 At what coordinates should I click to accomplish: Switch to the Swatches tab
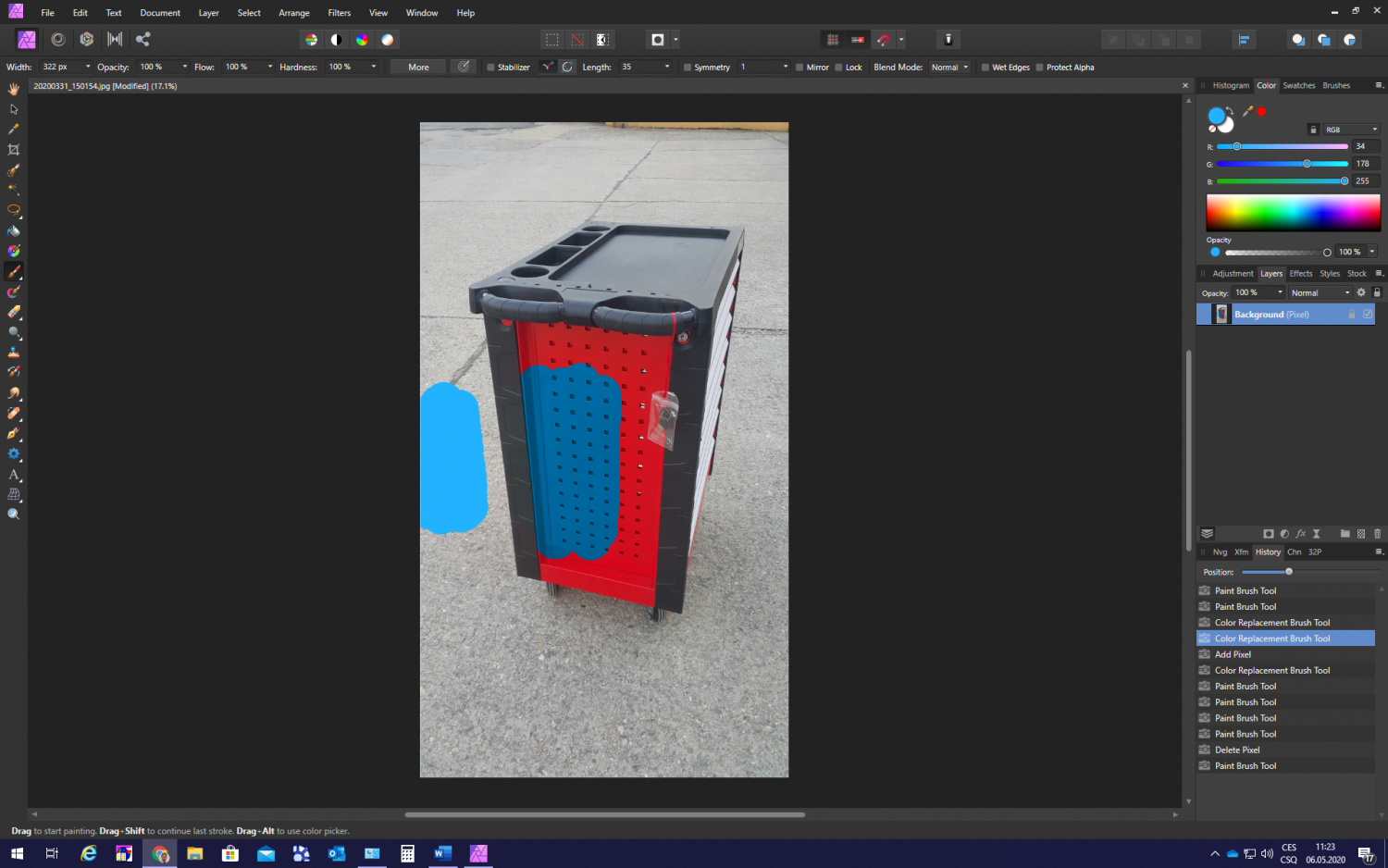[1299, 85]
